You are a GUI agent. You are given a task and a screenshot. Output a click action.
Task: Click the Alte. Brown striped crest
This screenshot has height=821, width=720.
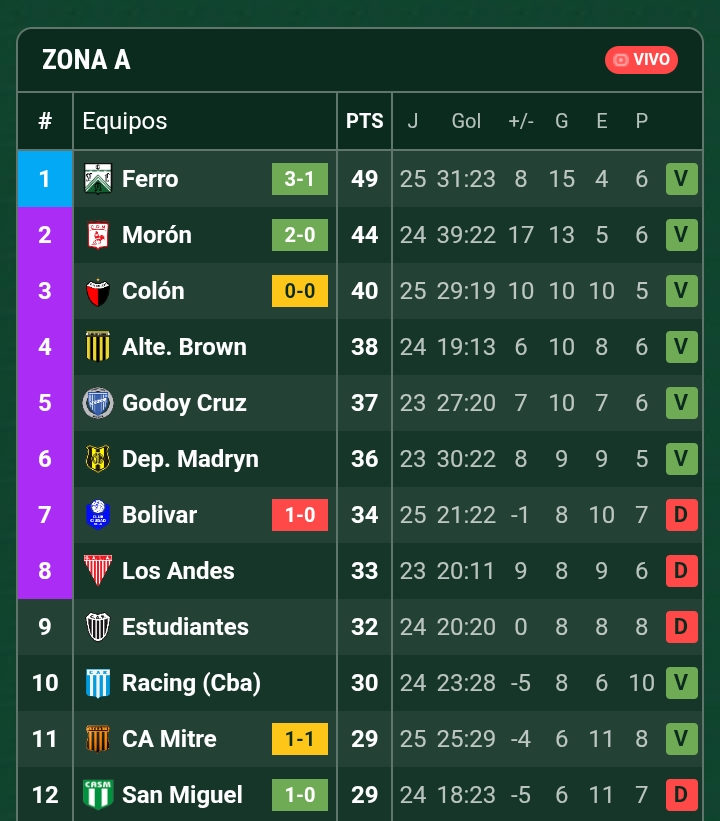tap(98, 347)
